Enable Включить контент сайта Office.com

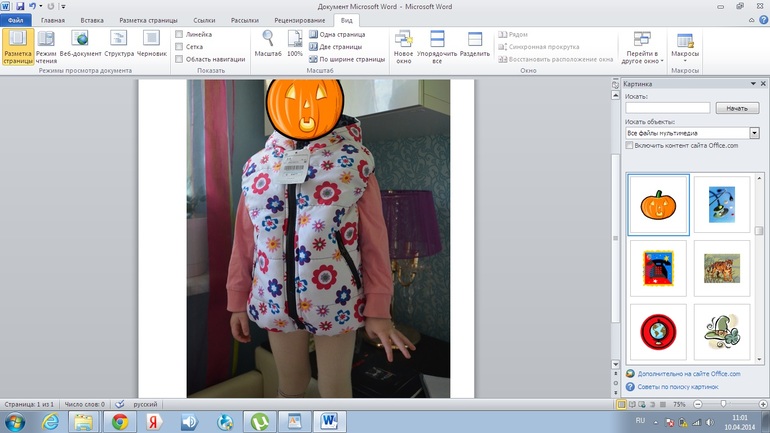point(629,146)
